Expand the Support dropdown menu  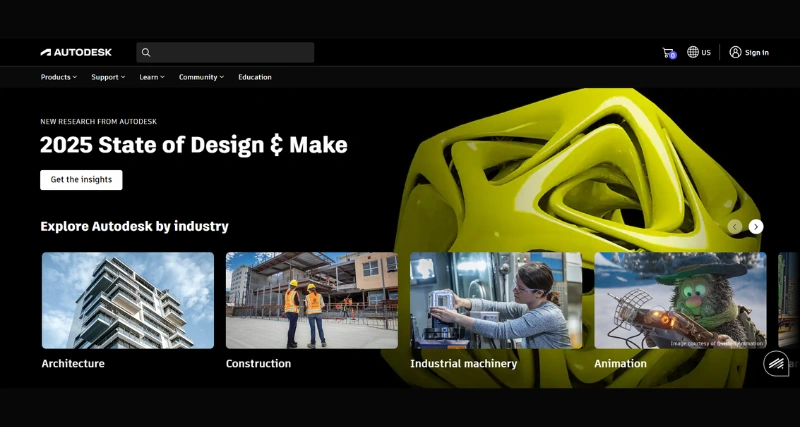tap(108, 77)
